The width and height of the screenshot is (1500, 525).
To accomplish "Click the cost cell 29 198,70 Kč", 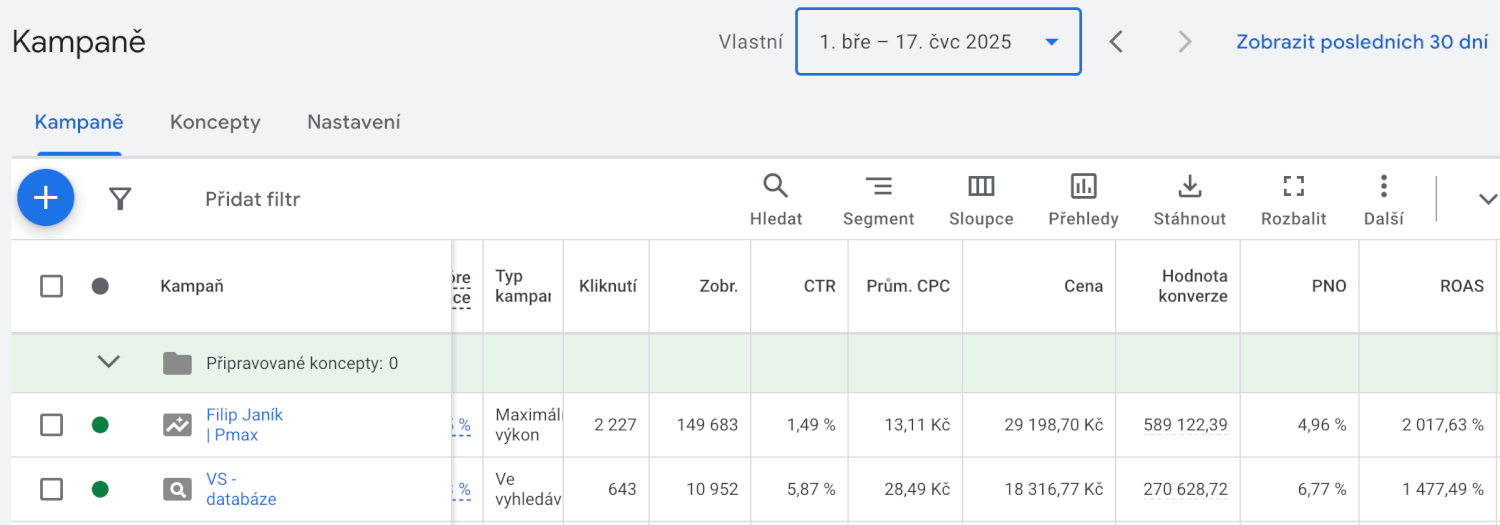I will (1054, 425).
